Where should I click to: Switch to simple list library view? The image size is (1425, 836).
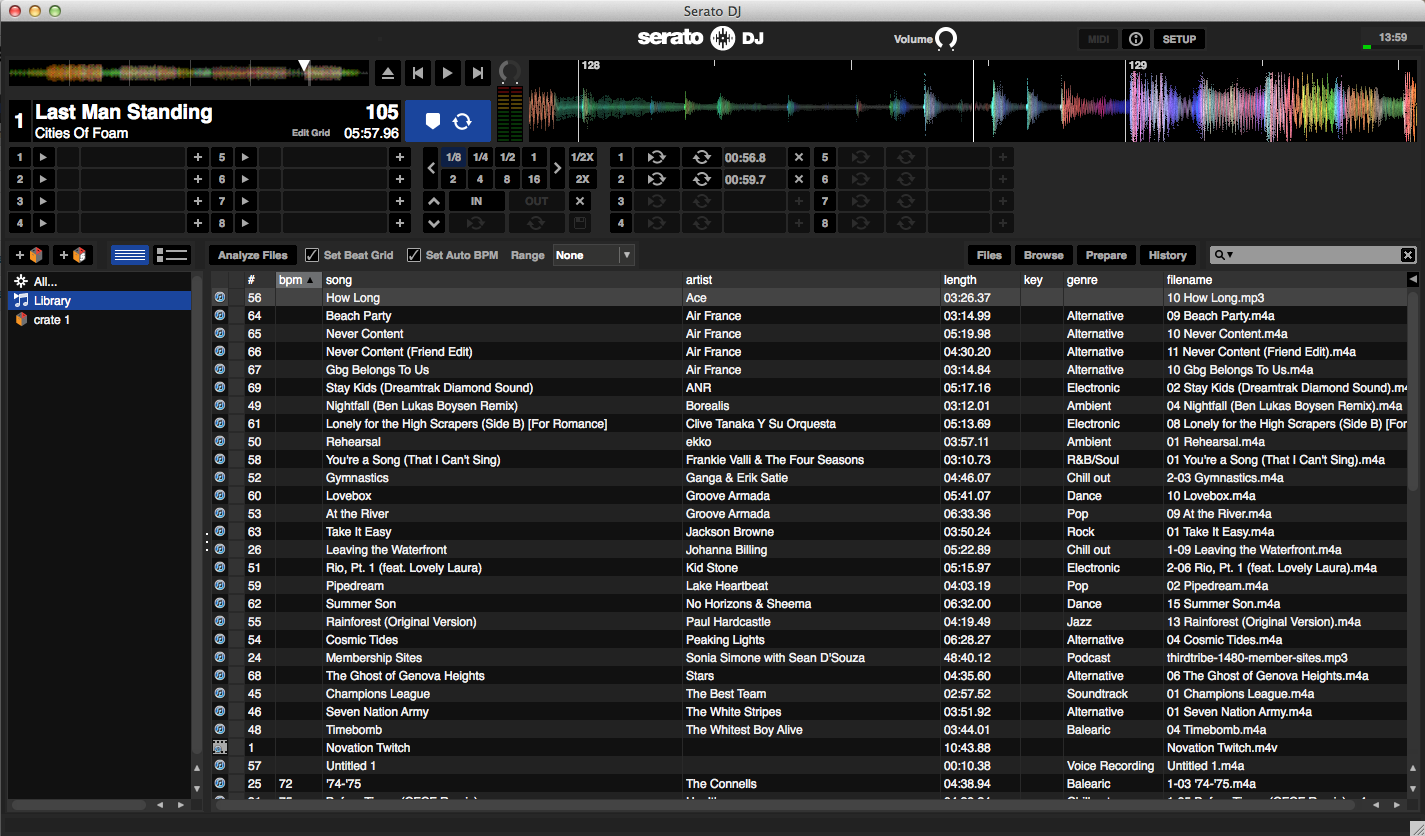130,255
